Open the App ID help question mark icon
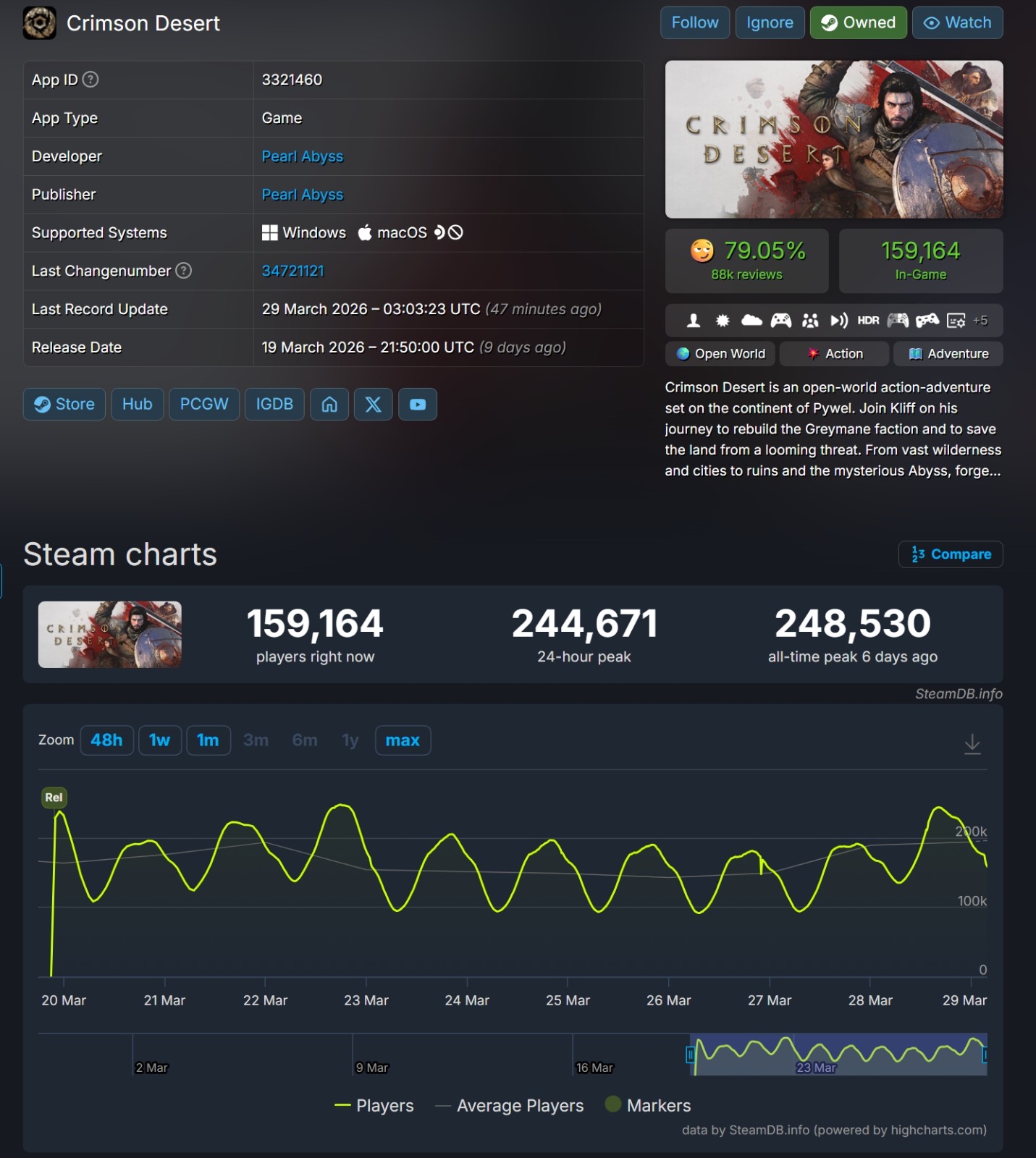 click(90, 80)
